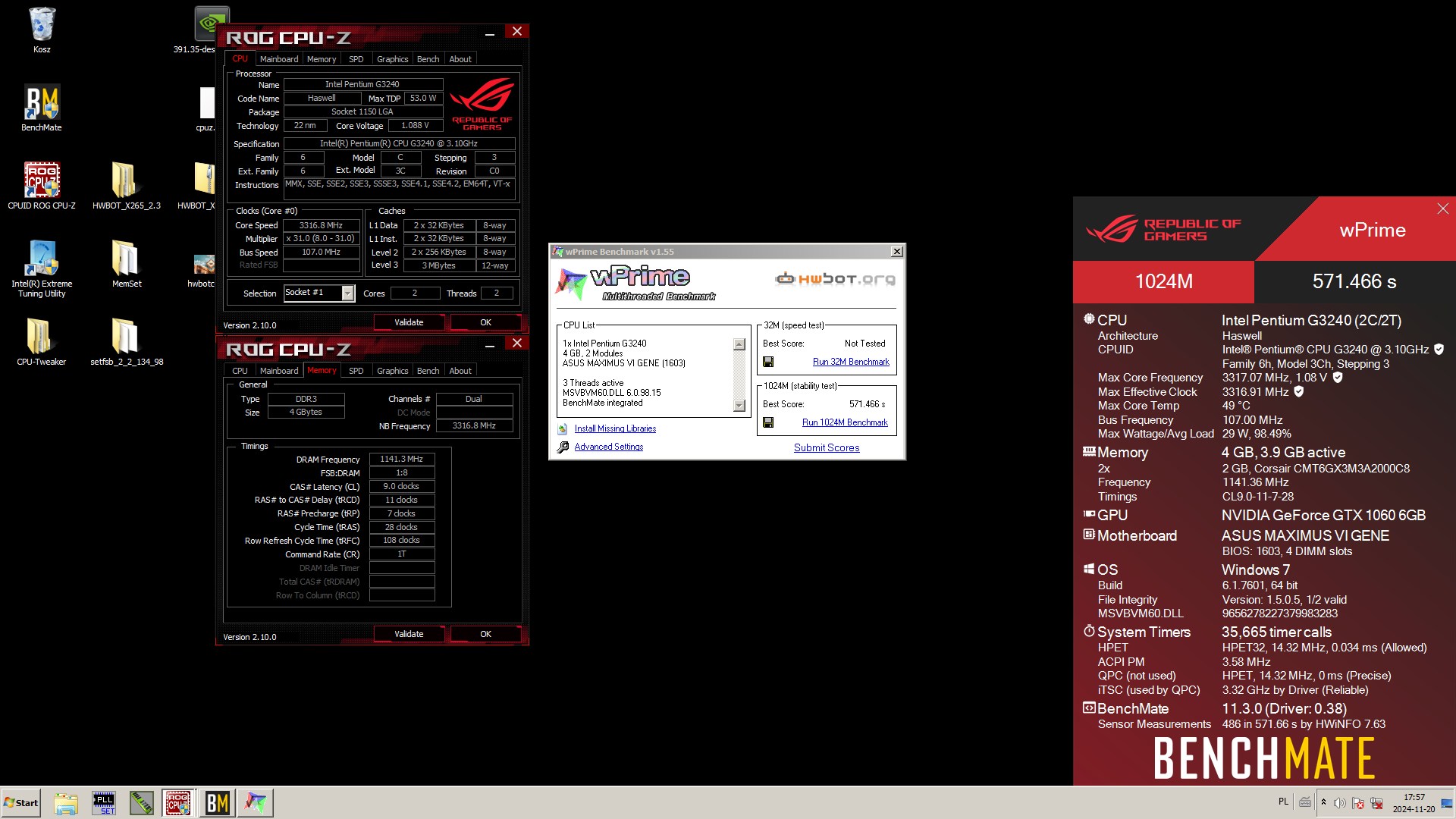Click the Windows Start button
1456x819 pixels.
tap(21, 802)
